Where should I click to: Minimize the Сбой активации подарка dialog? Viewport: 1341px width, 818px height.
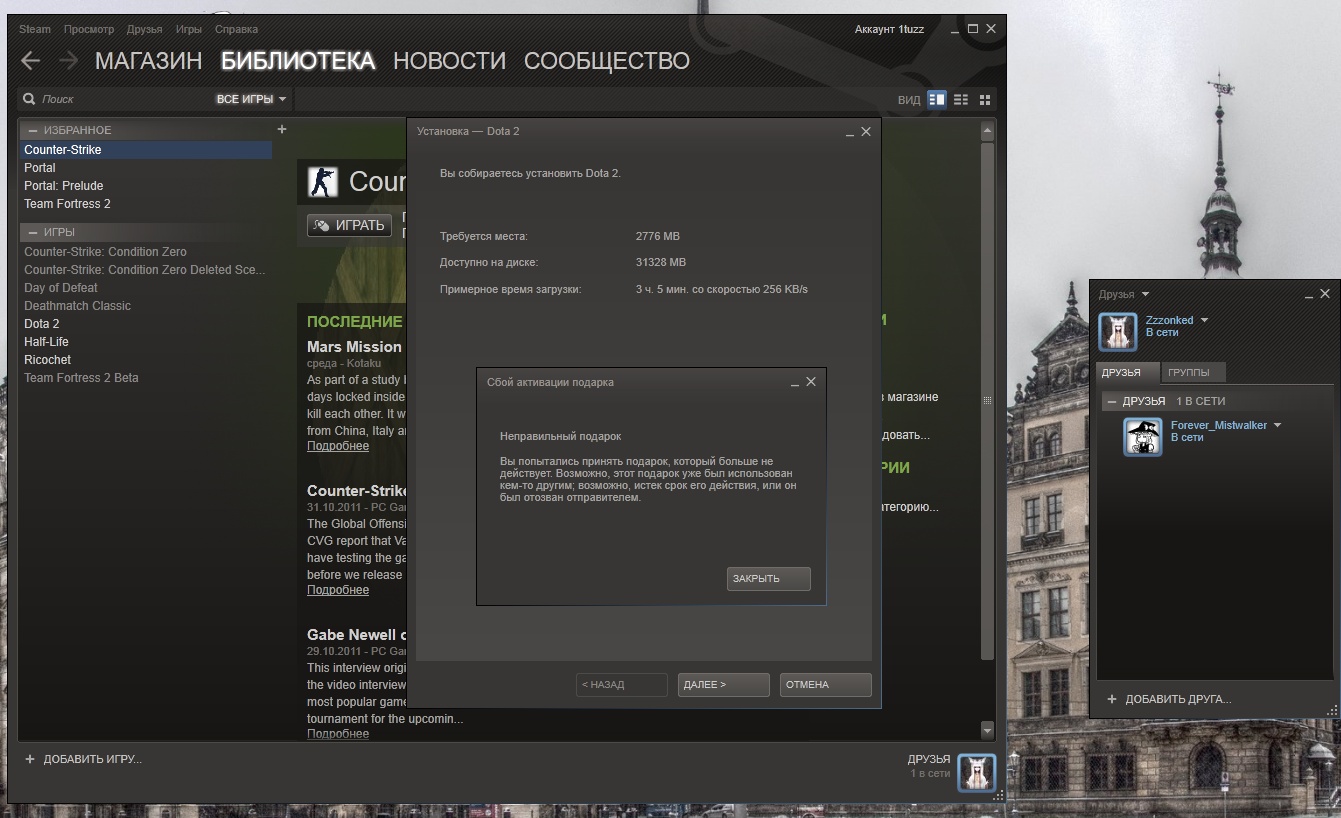coord(795,383)
